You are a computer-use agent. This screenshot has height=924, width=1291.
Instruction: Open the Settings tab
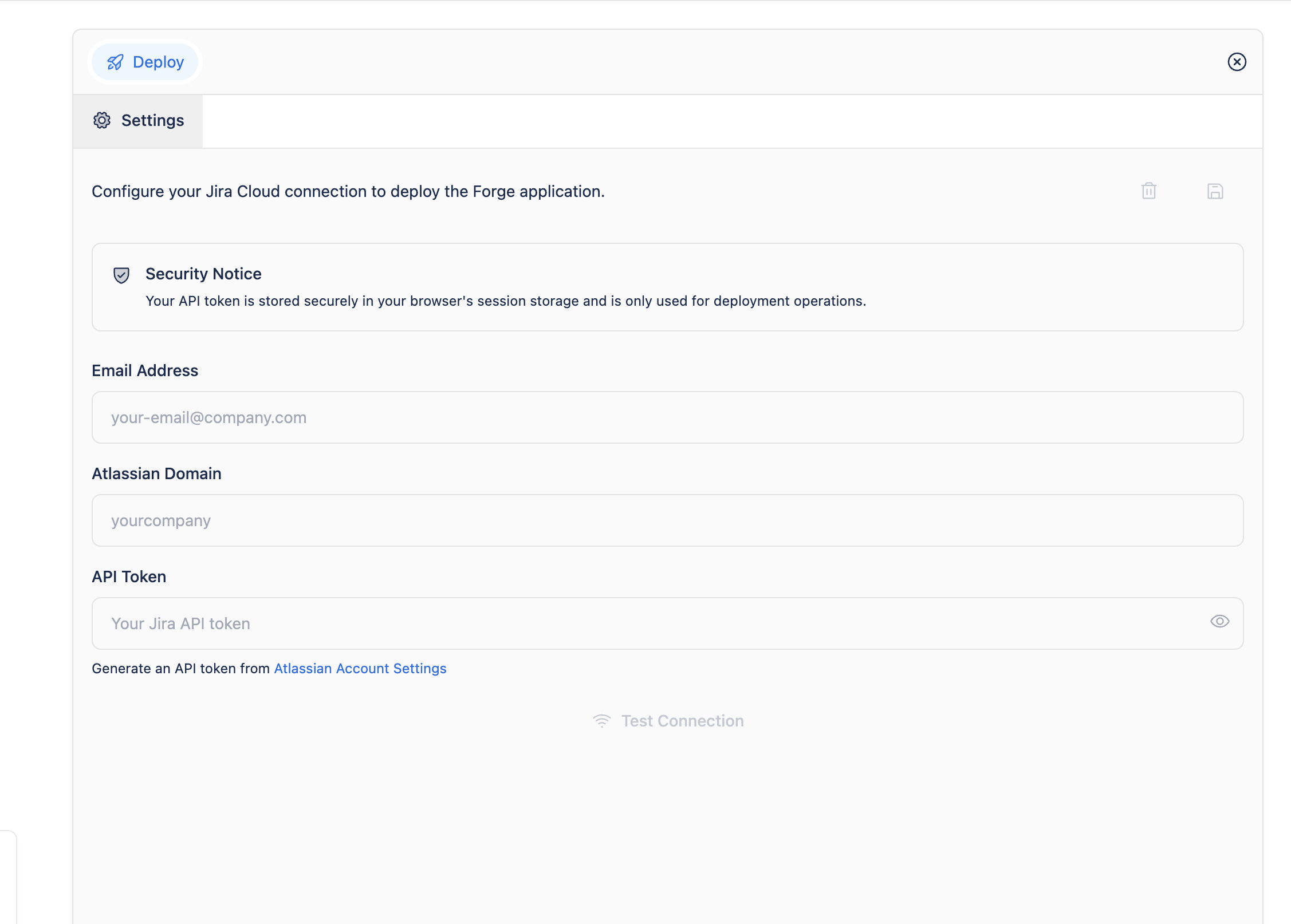point(138,121)
